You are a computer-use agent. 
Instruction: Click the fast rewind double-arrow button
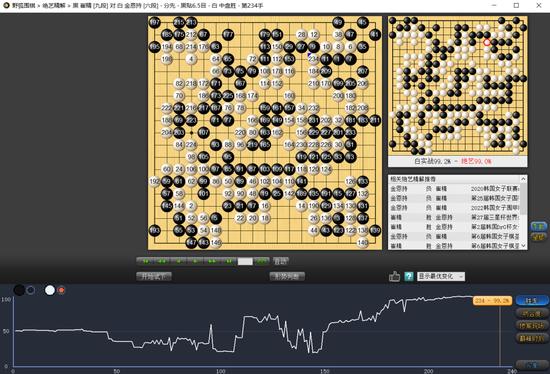[x=162, y=261]
